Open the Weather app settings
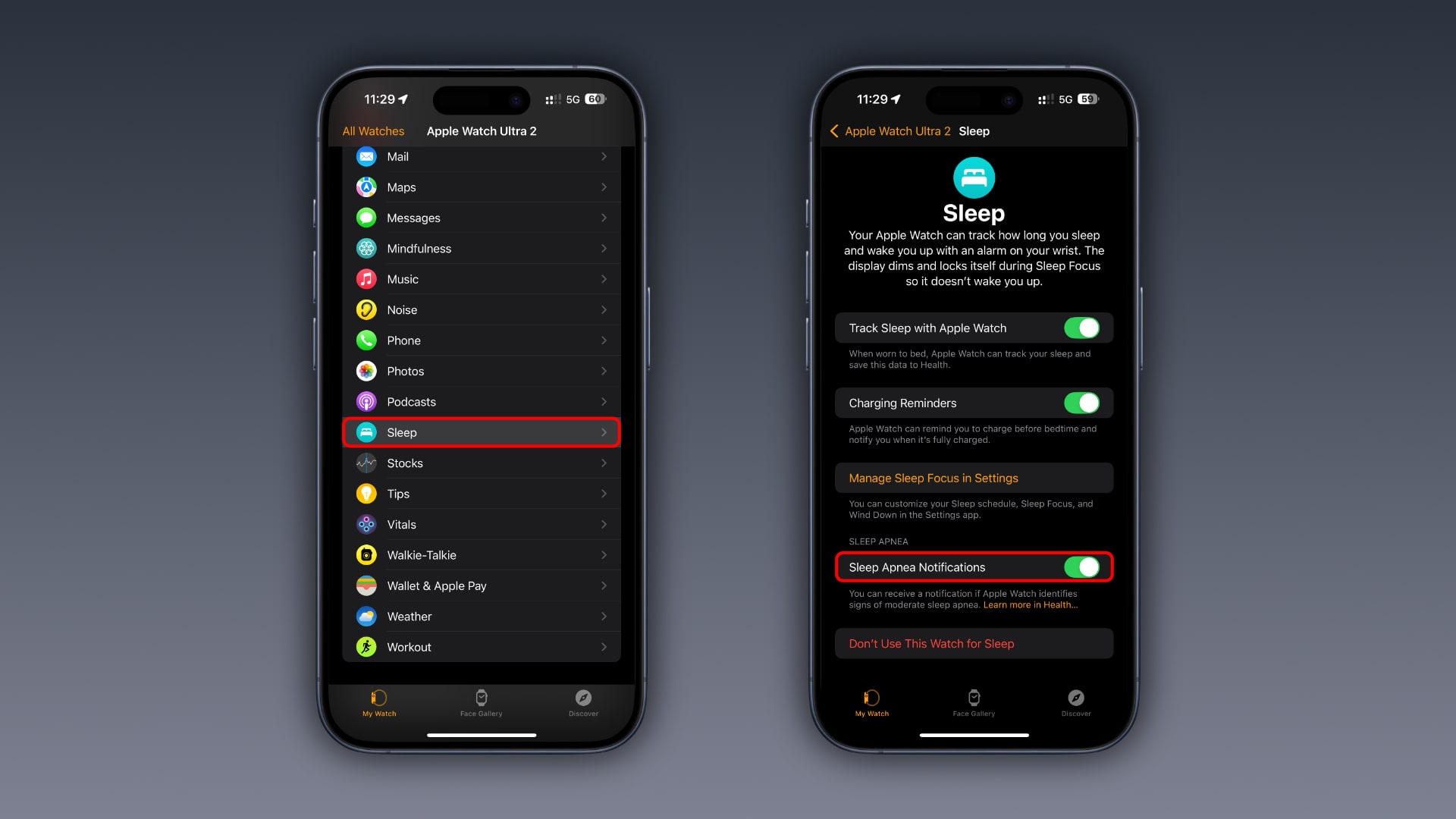Viewport: 1456px width, 819px height. 482,616
